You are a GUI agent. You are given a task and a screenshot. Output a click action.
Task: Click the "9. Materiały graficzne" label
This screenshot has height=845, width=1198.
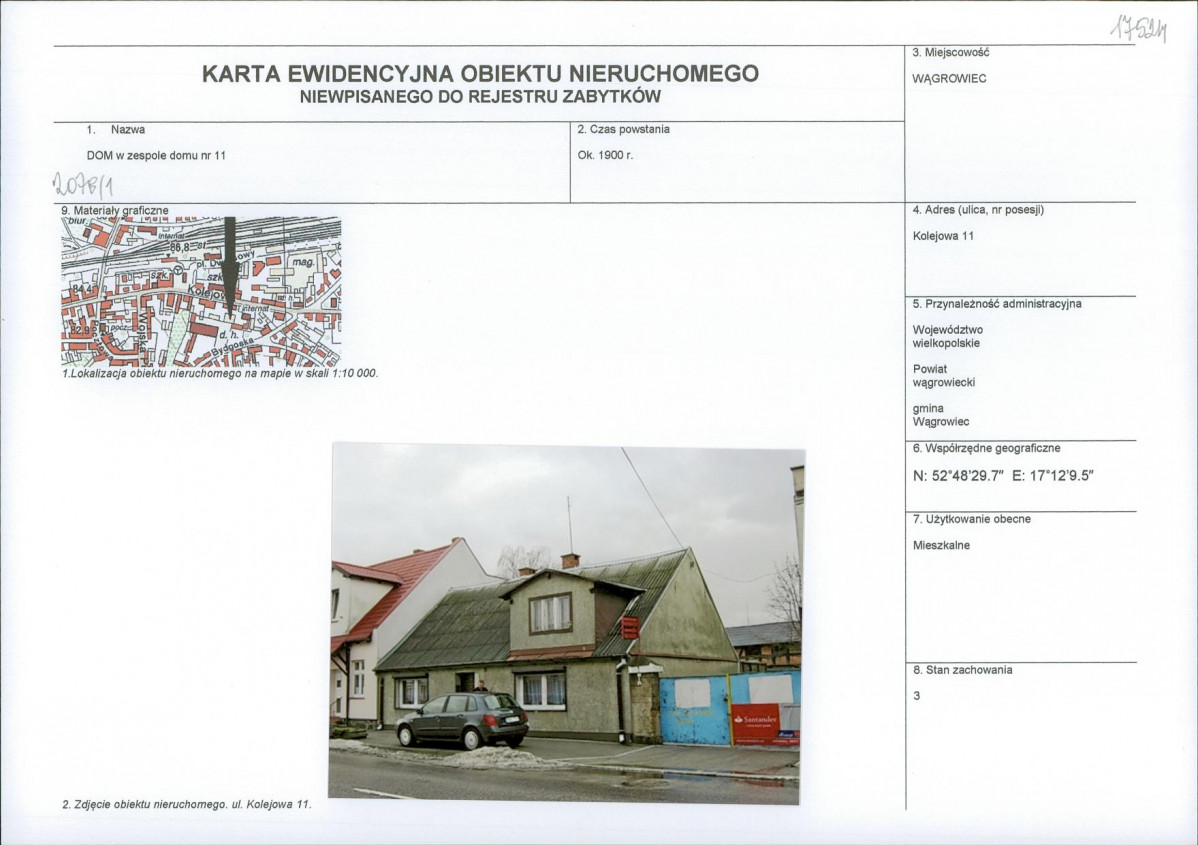coord(115,210)
